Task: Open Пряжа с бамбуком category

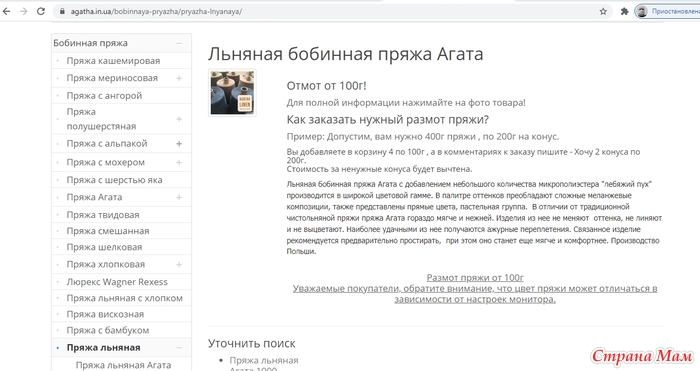Action: pos(108,330)
